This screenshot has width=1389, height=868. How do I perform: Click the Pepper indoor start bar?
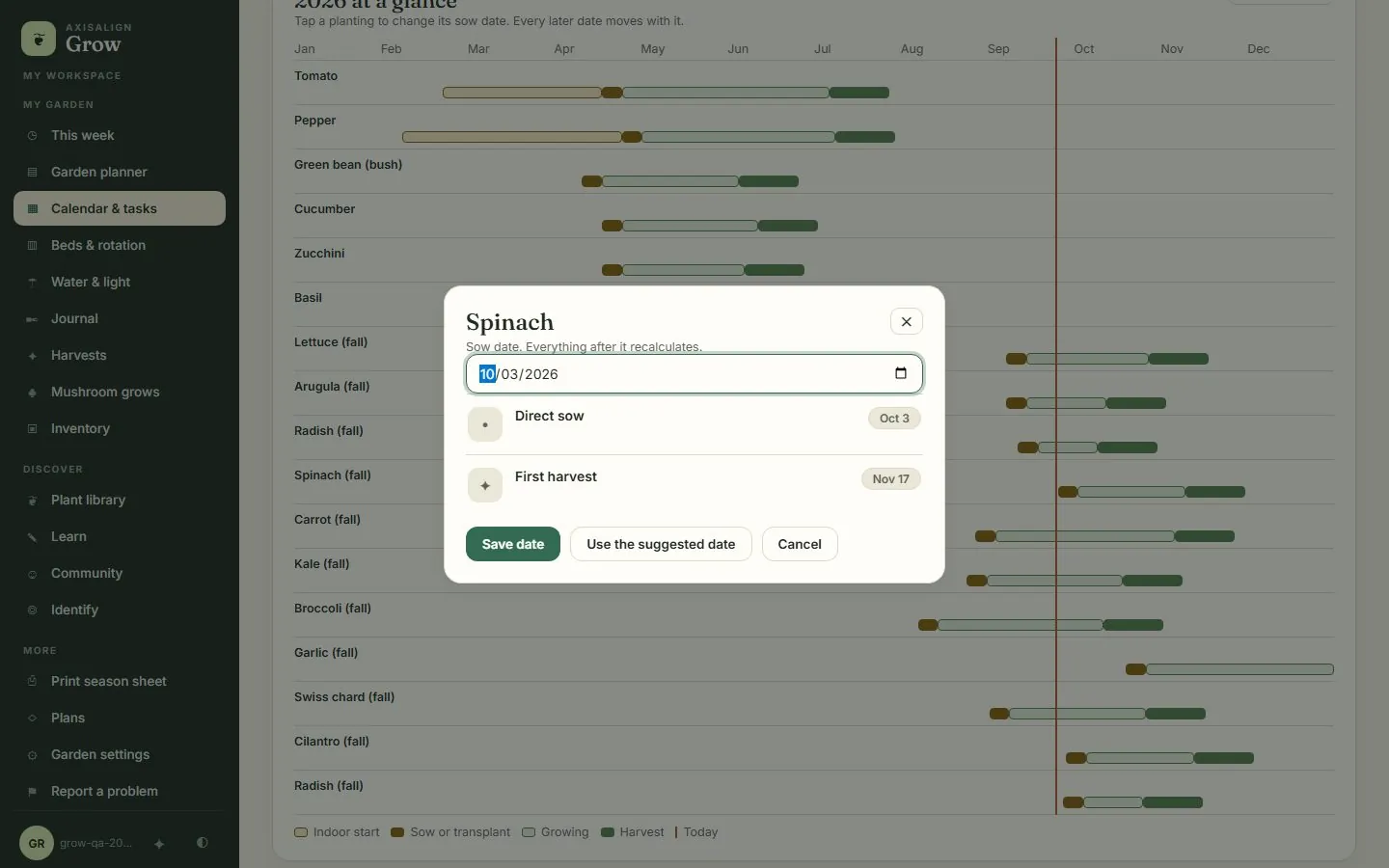(x=511, y=137)
